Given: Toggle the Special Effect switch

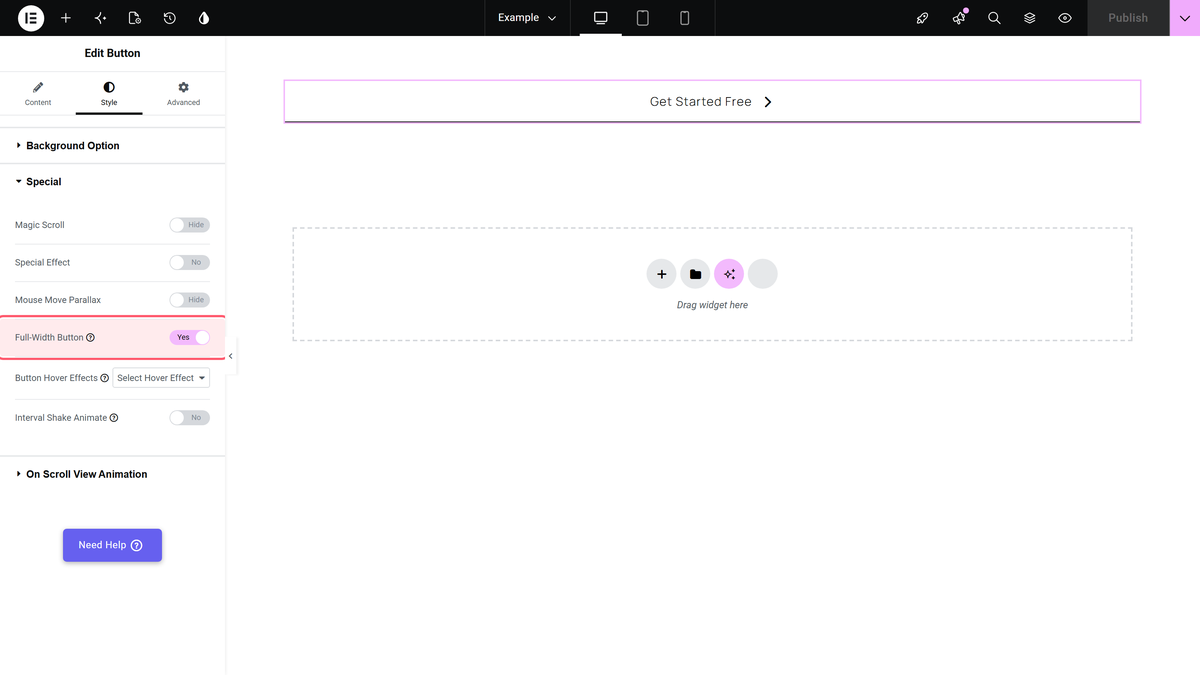Looking at the screenshot, I should coord(189,262).
